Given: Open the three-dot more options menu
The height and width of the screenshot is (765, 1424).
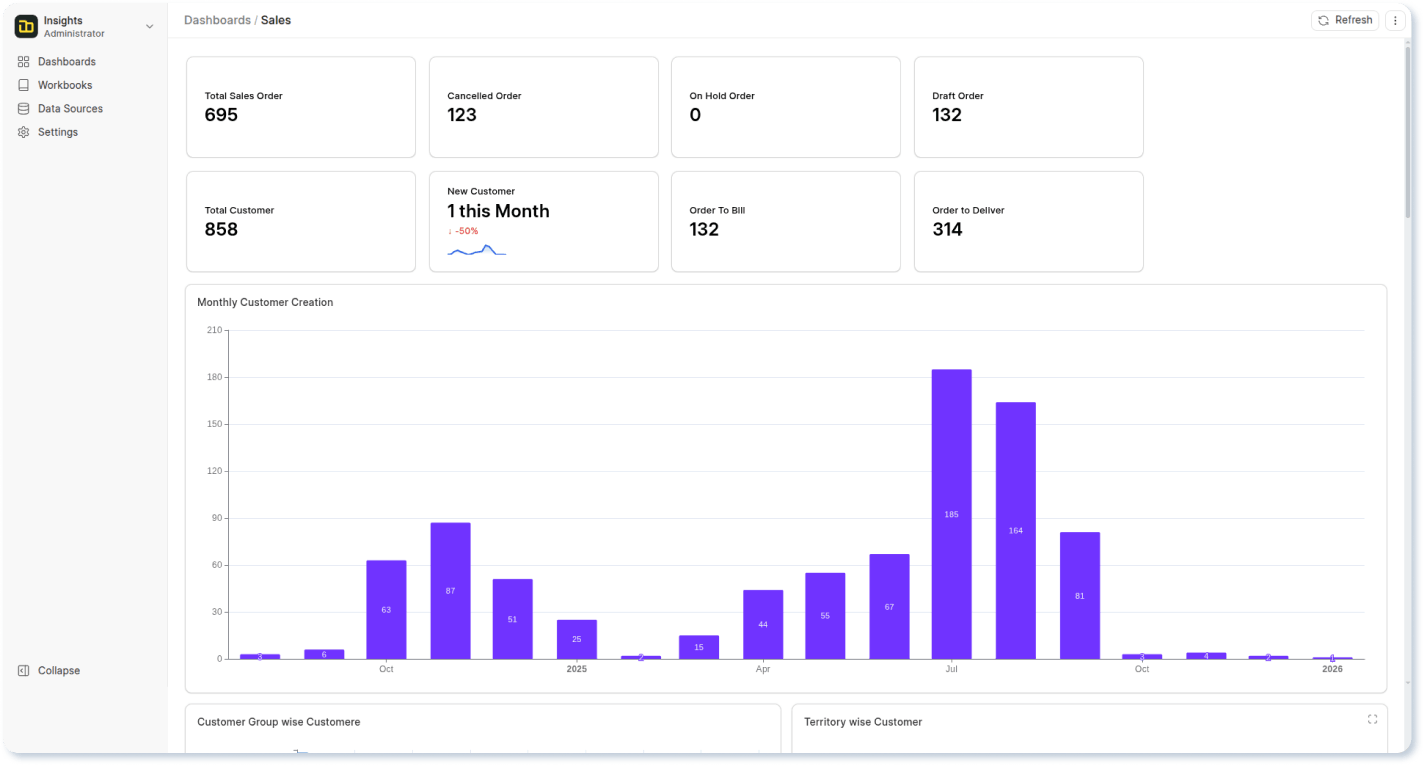Looking at the screenshot, I should point(1395,20).
